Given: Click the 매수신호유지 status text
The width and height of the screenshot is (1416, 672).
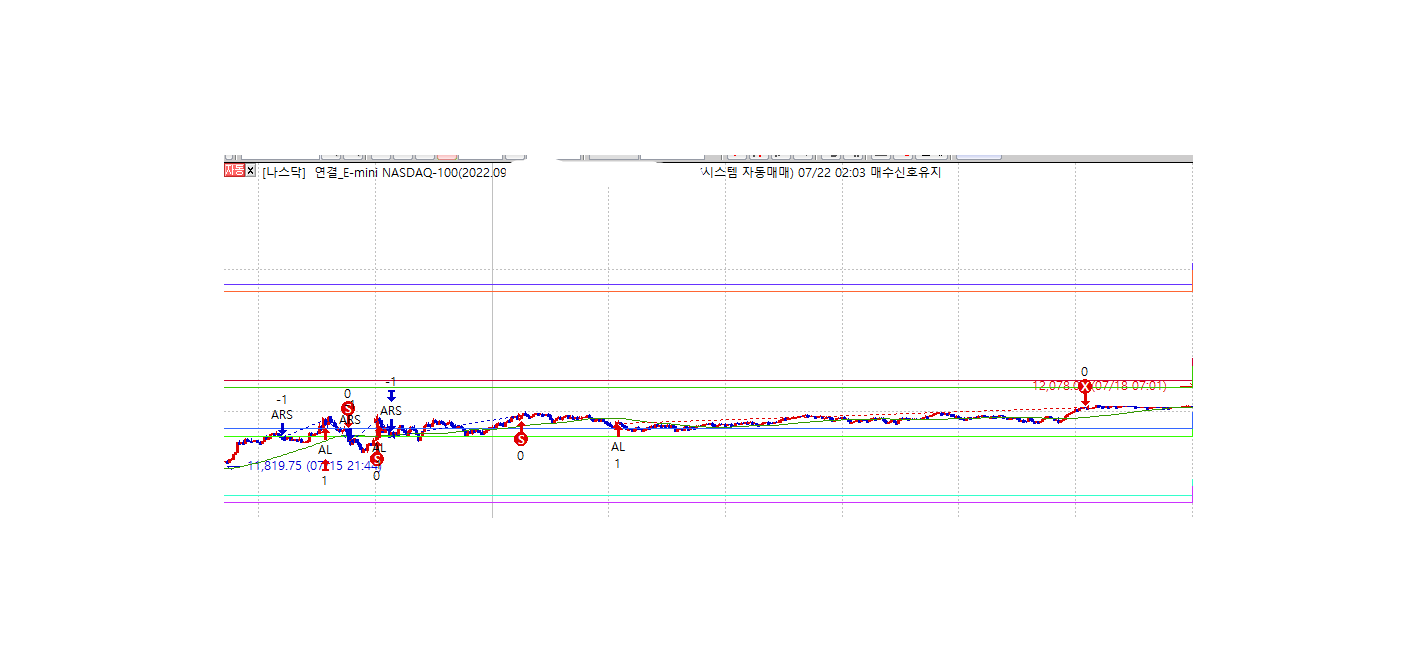Looking at the screenshot, I should click(906, 173).
